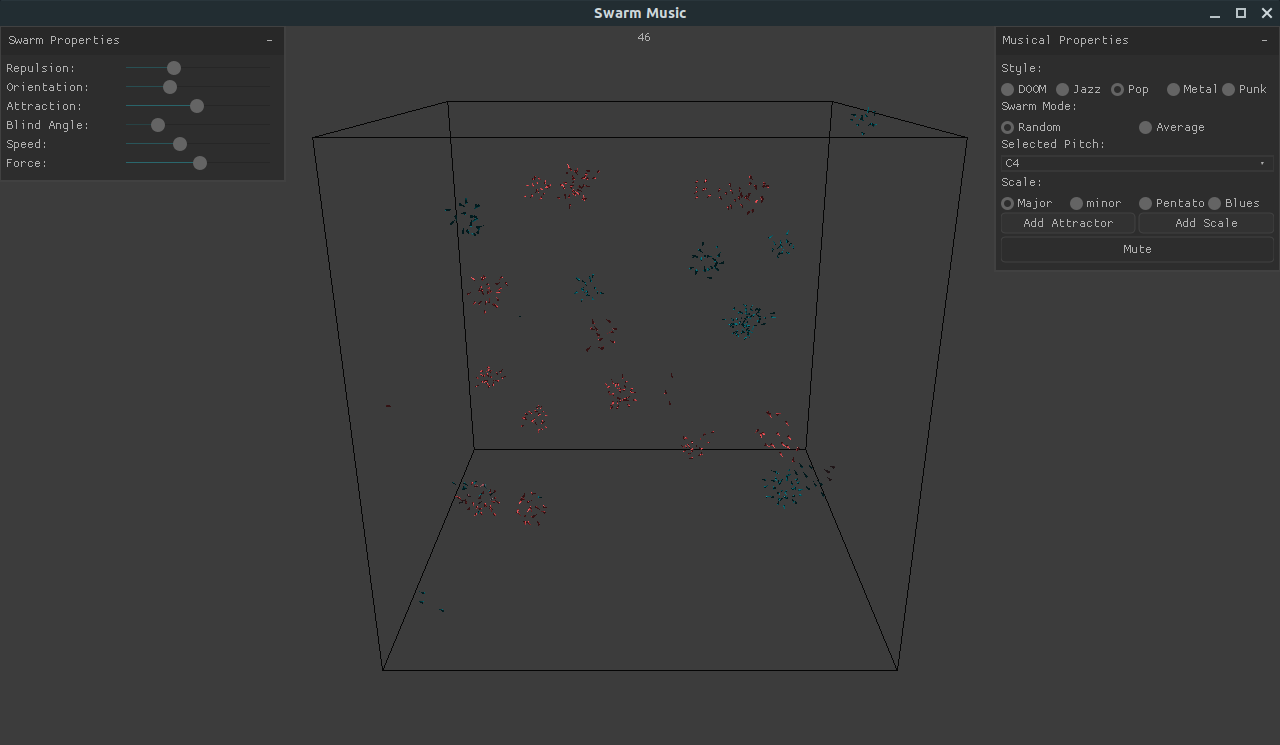This screenshot has width=1280, height=745.
Task: Click the Musical Properties panel title
Action: [1065, 40]
